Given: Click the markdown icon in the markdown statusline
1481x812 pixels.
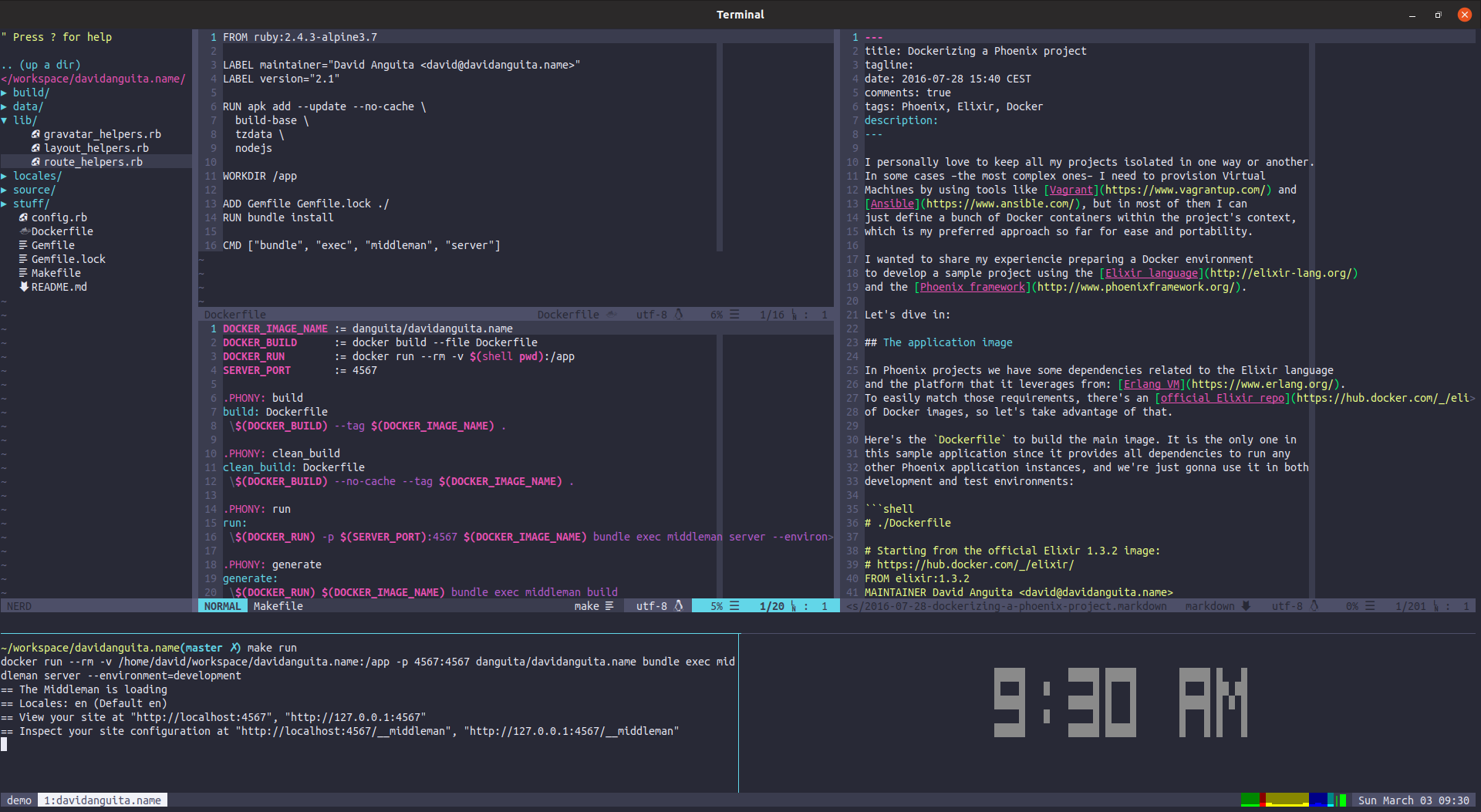Looking at the screenshot, I should pos(1246,606).
